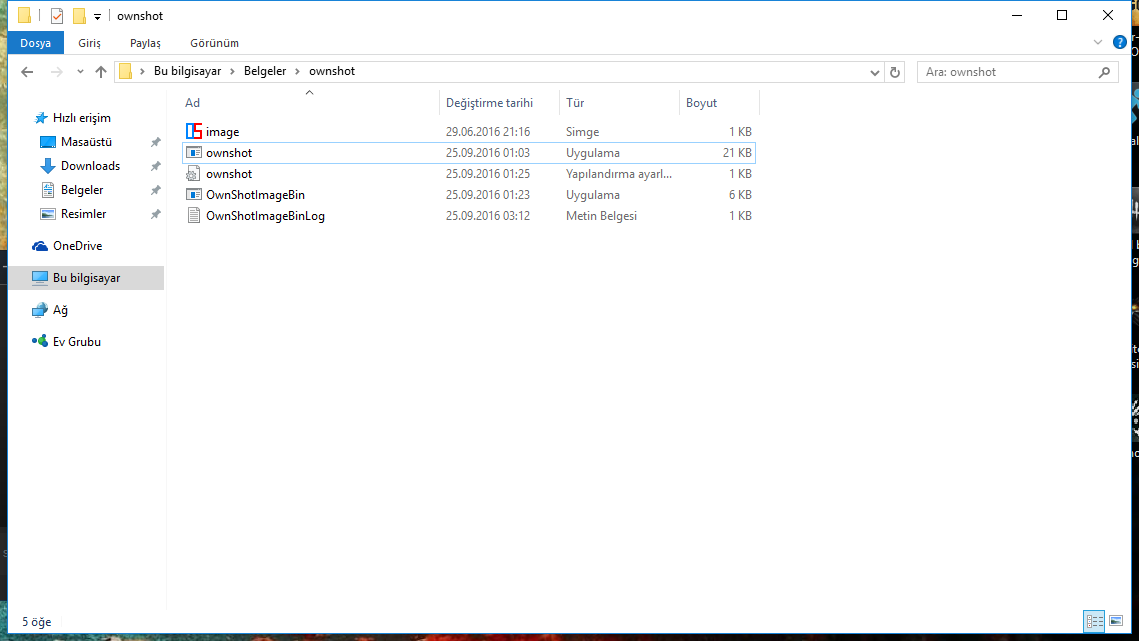The height and width of the screenshot is (641, 1139).
Task: Click the pin icon beside Masaüstü
Action: [x=155, y=142]
